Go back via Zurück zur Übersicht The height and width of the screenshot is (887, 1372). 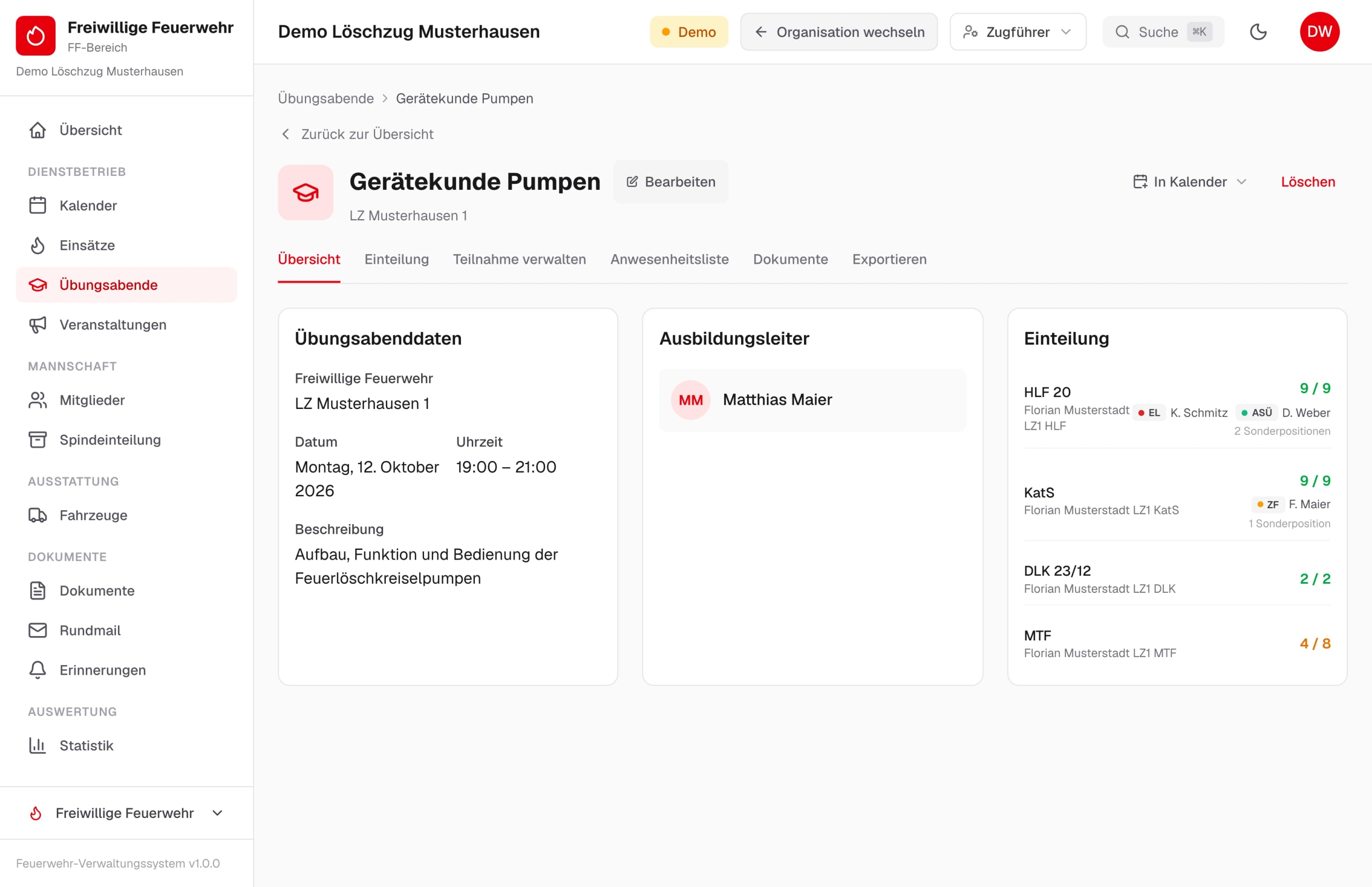(x=357, y=134)
